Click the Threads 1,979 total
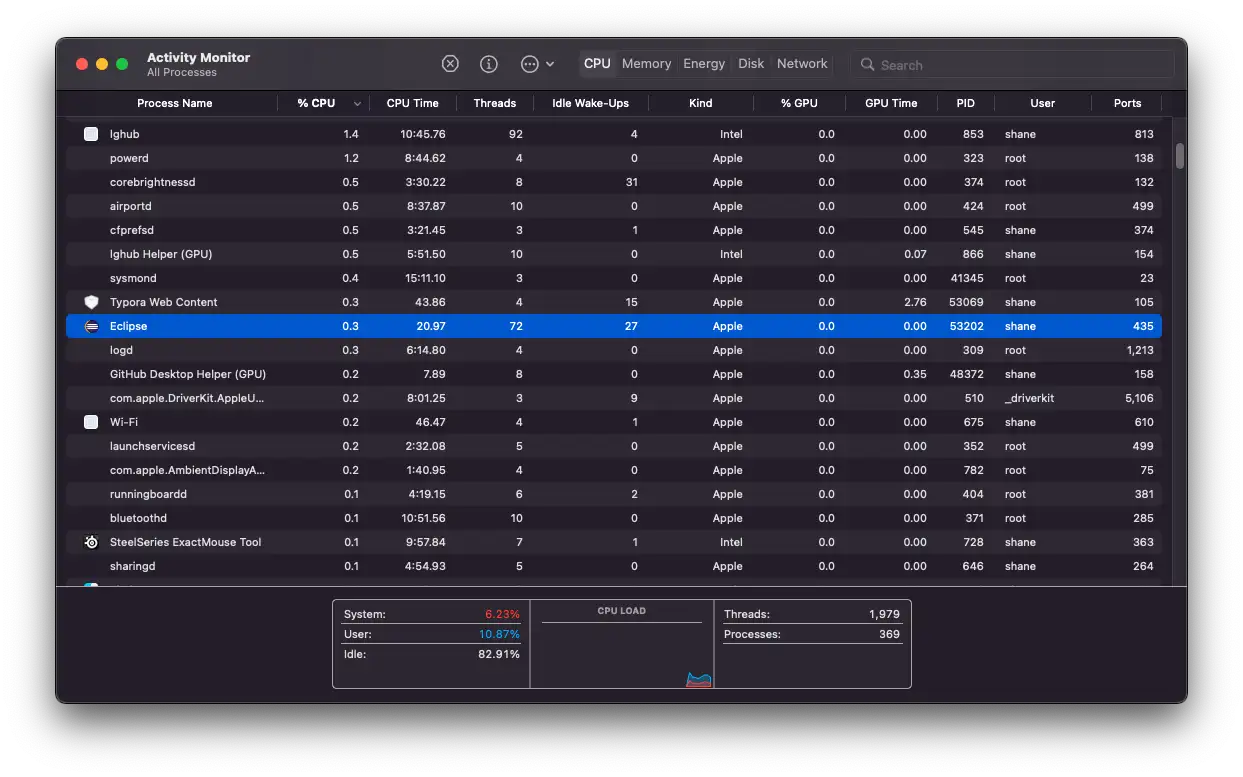Image resolution: width=1243 pixels, height=777 pixels. click(x=884, y=614)
